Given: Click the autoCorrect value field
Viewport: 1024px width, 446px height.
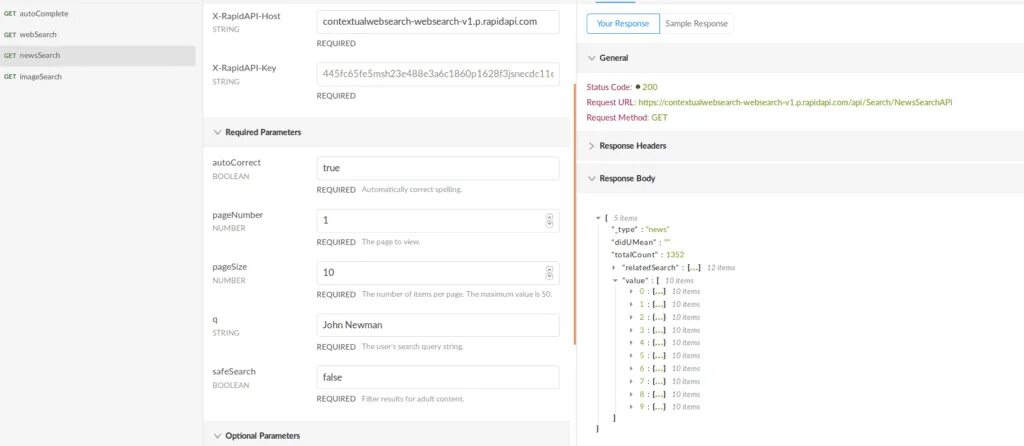Looking at the screenshot, I should 437,168.
